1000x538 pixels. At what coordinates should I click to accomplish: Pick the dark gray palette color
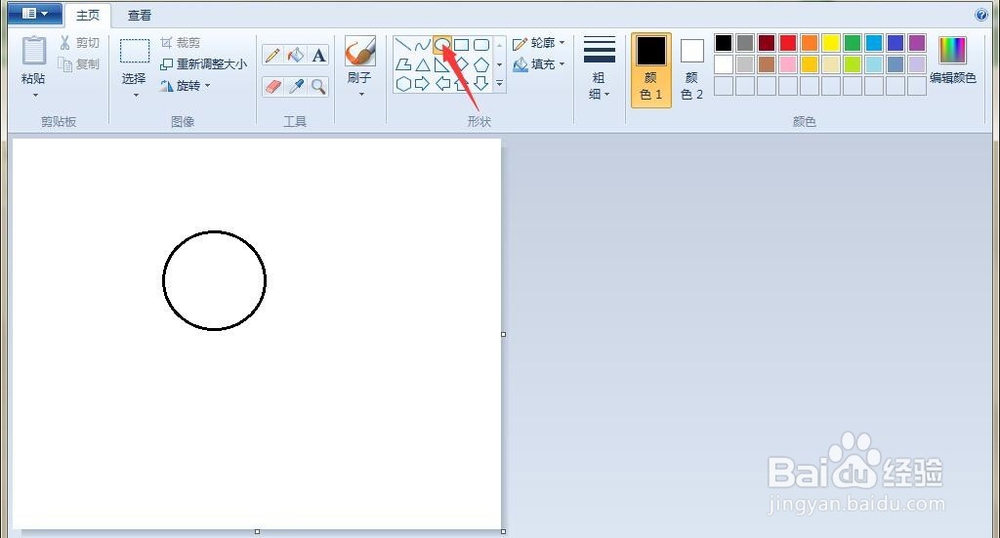pyautogui.click(x=745, y=43)
